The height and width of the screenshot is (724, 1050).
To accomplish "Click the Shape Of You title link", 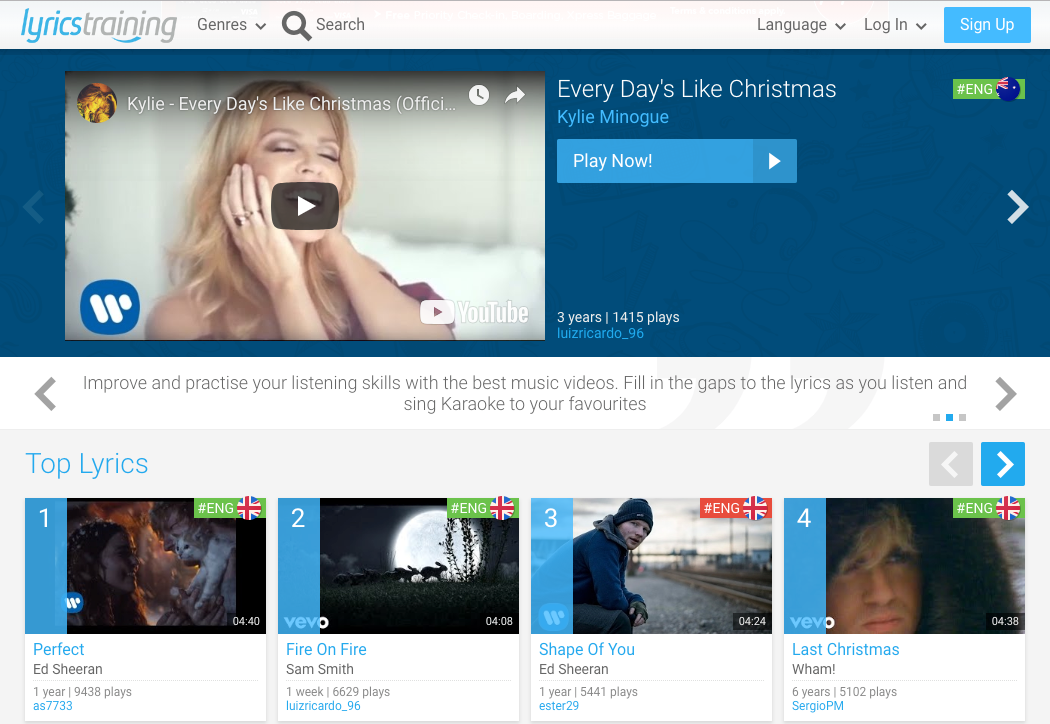I will tap(587, 649).
